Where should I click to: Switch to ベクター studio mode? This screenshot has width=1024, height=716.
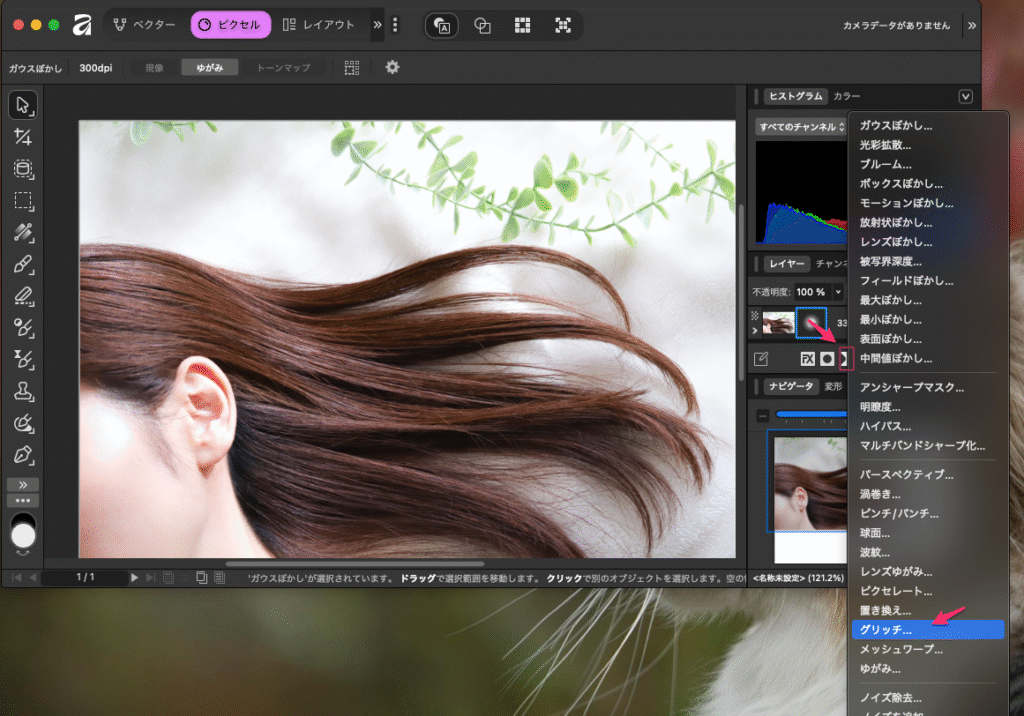(x=145, y=25)
